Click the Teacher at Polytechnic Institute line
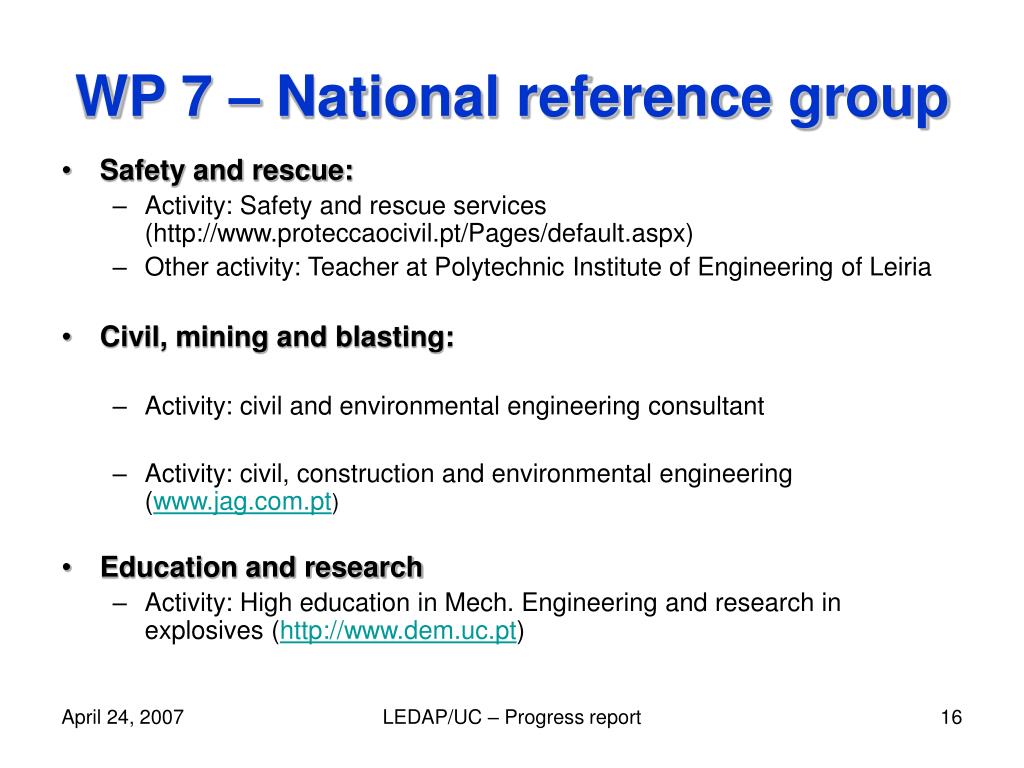This screenshot has height=768, width=1024. point(538,268)
